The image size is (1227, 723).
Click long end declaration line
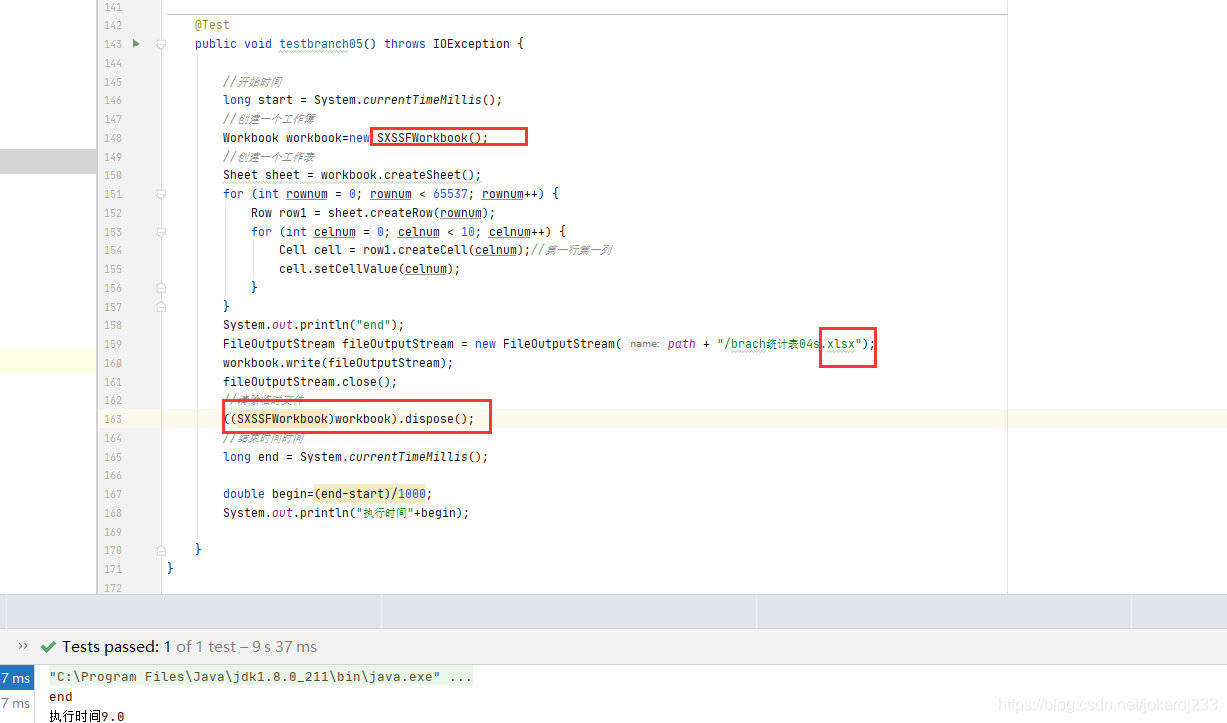(x=356, y=457)
